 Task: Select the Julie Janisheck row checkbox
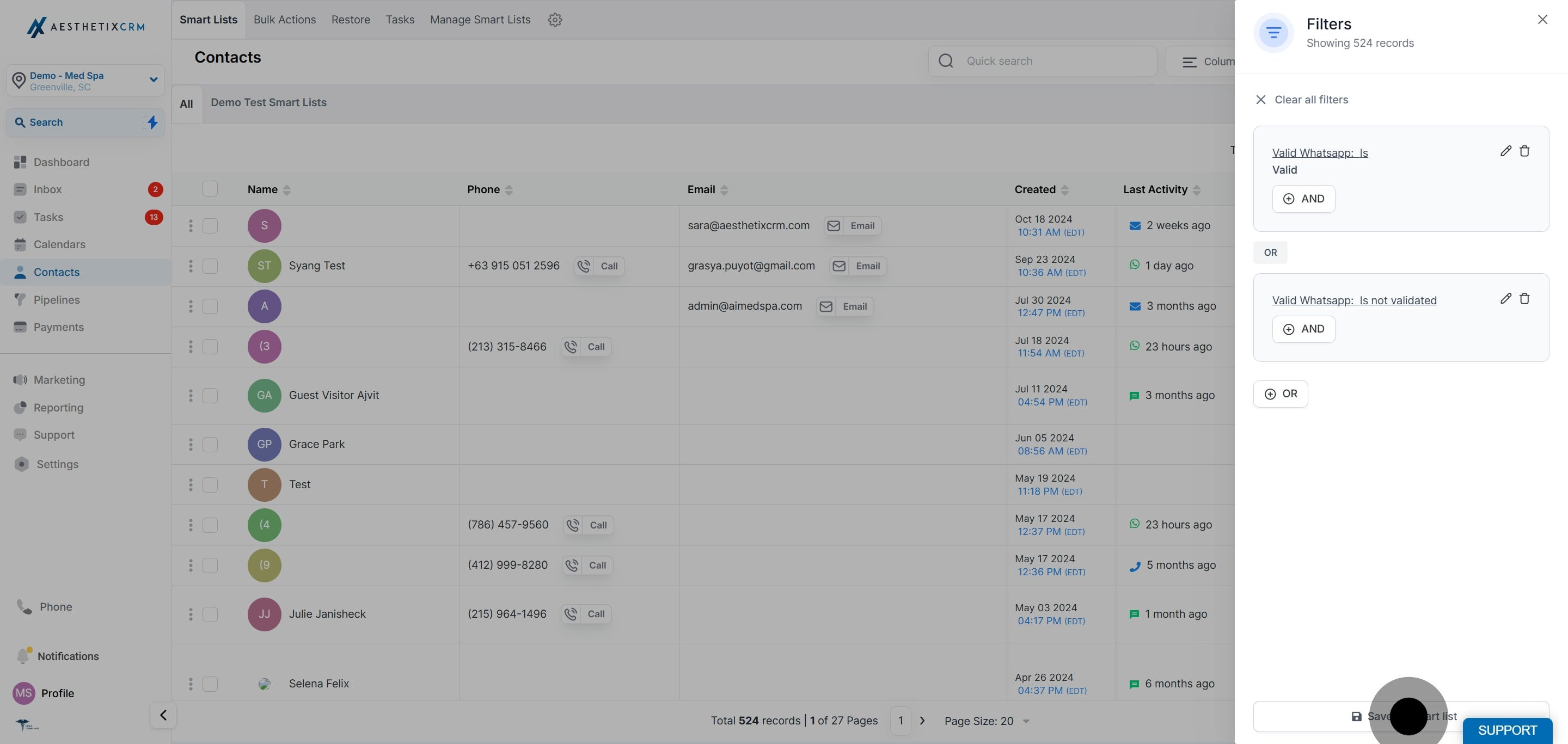[210, 614]
